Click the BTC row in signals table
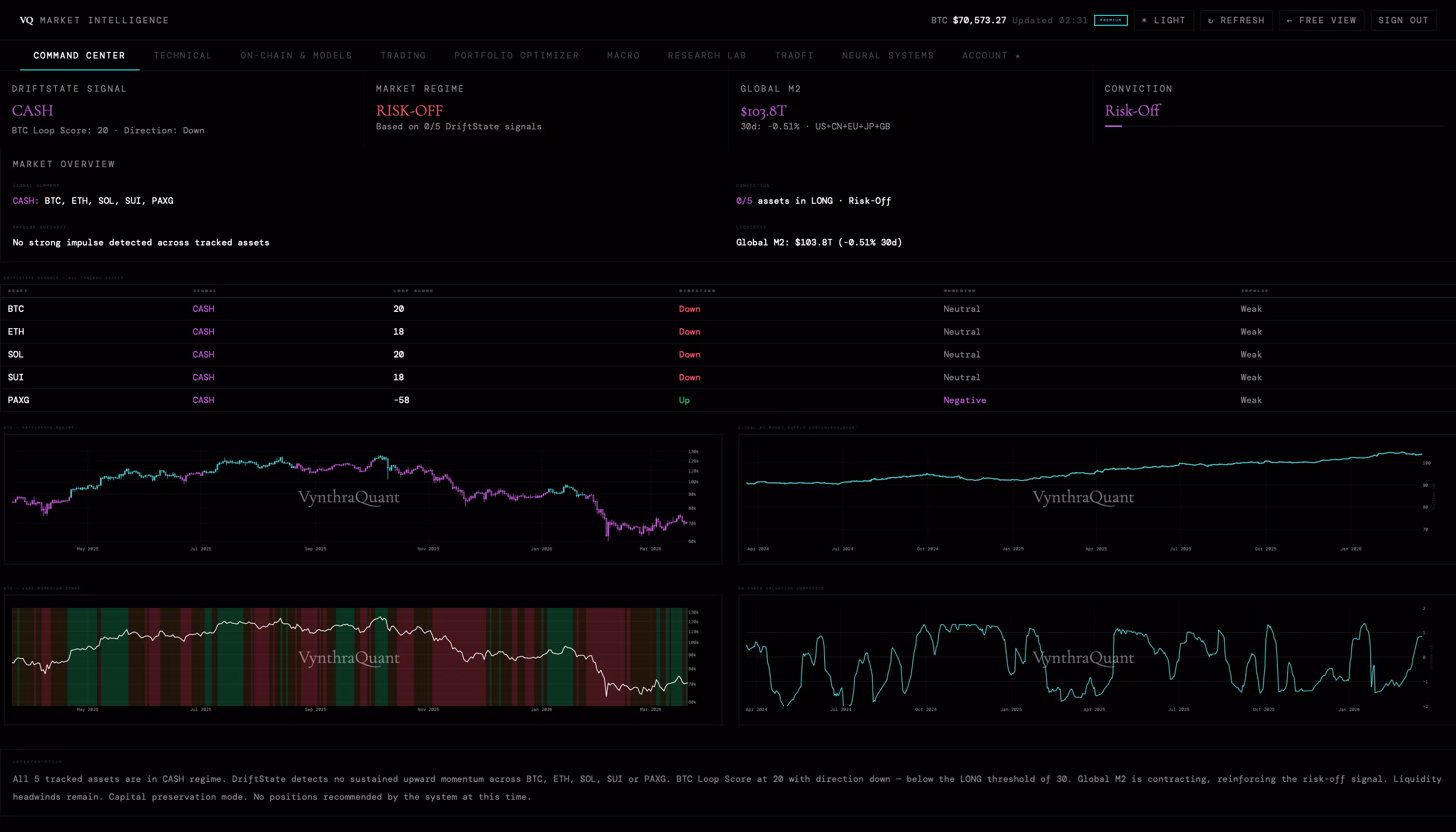The width and height of the screenshot is (1456, 832). coord(16,309)
